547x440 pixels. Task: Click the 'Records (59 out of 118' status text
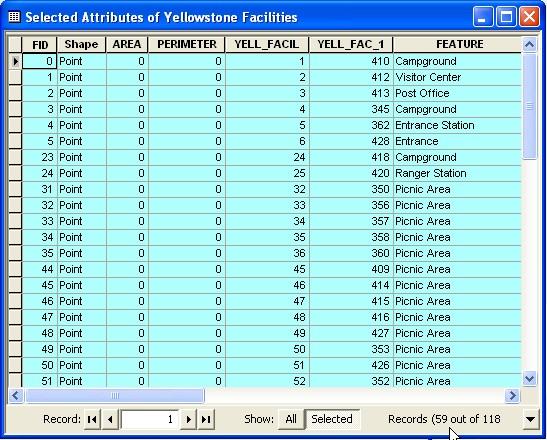coord(444,419)
